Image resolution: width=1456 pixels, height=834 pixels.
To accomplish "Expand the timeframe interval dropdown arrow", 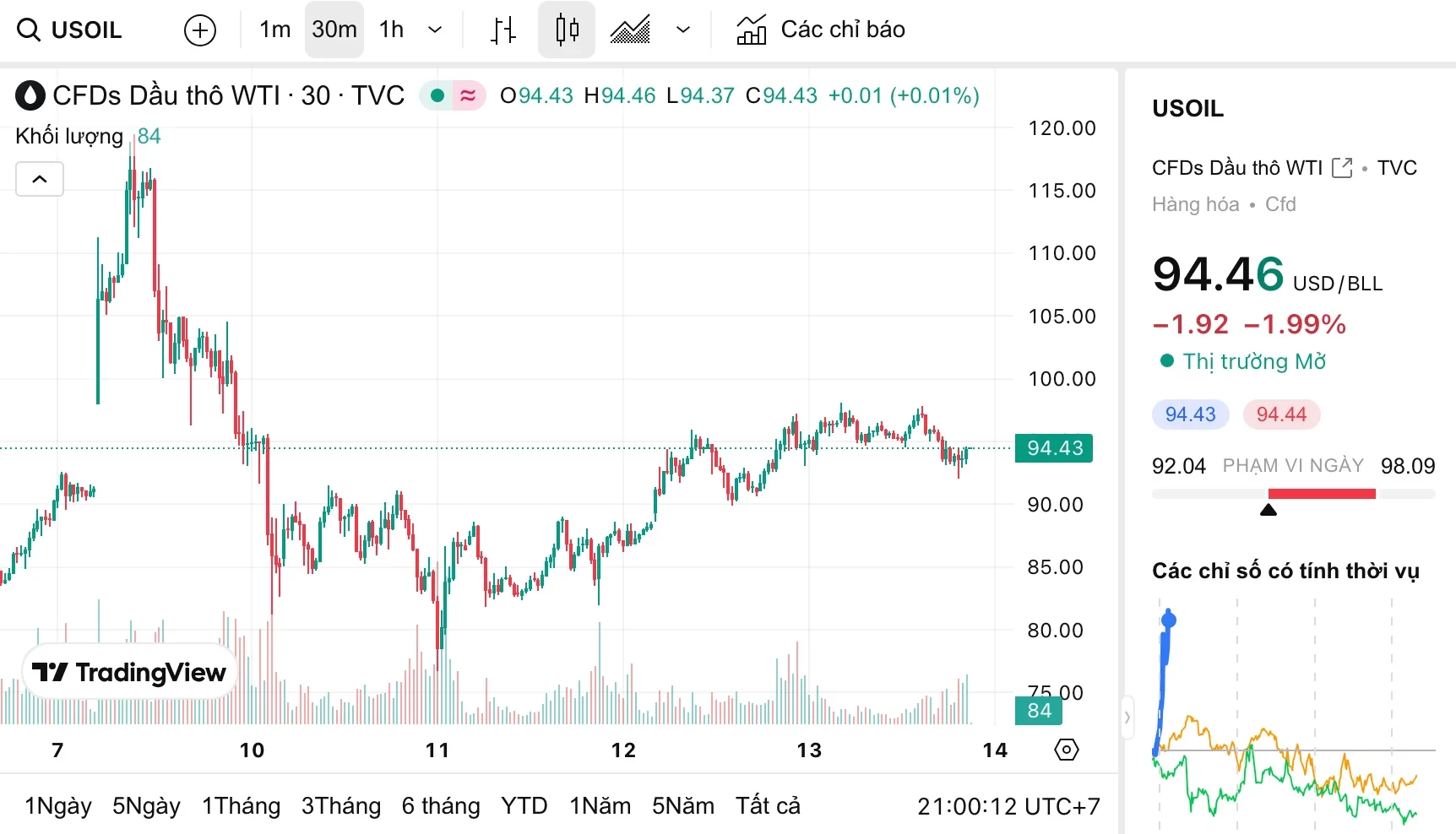I will [435, 30].
